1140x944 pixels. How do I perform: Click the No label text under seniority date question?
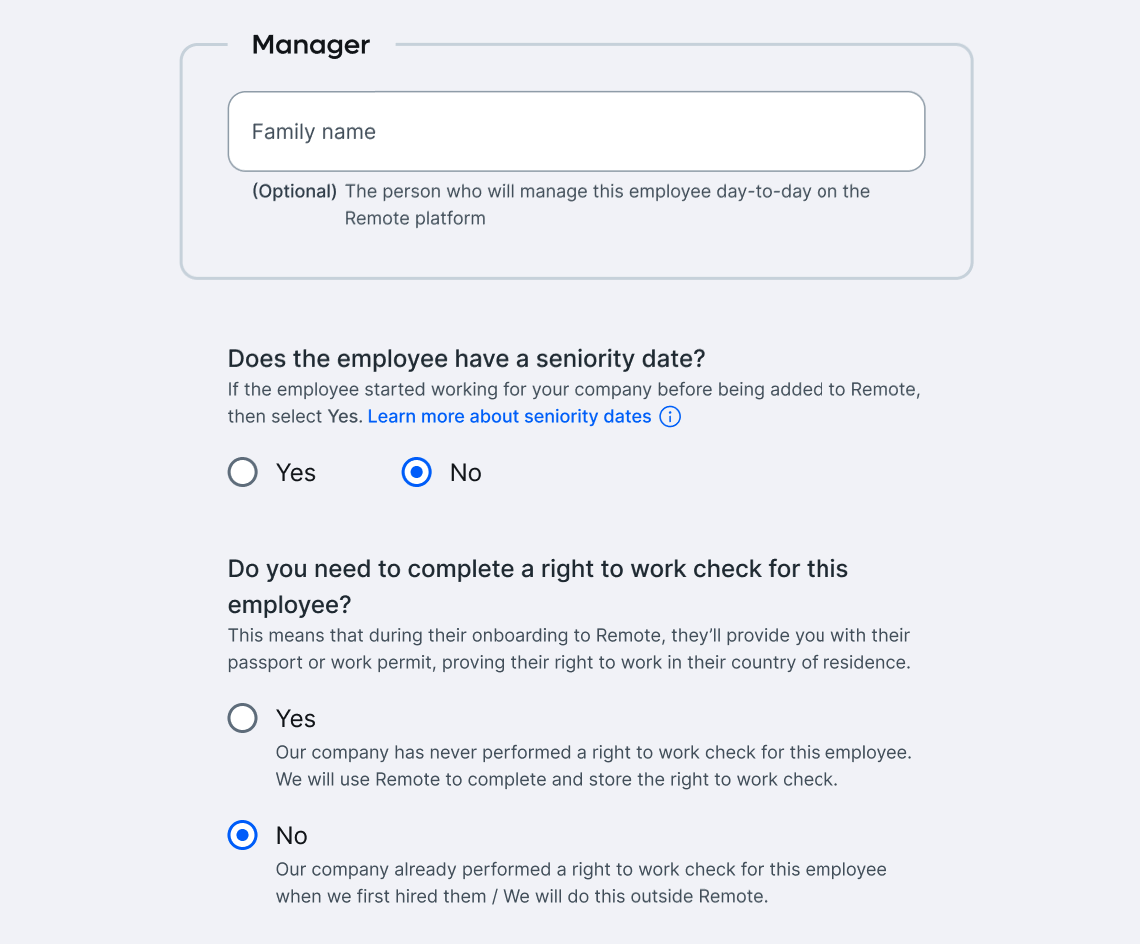(x=466, y=473)
